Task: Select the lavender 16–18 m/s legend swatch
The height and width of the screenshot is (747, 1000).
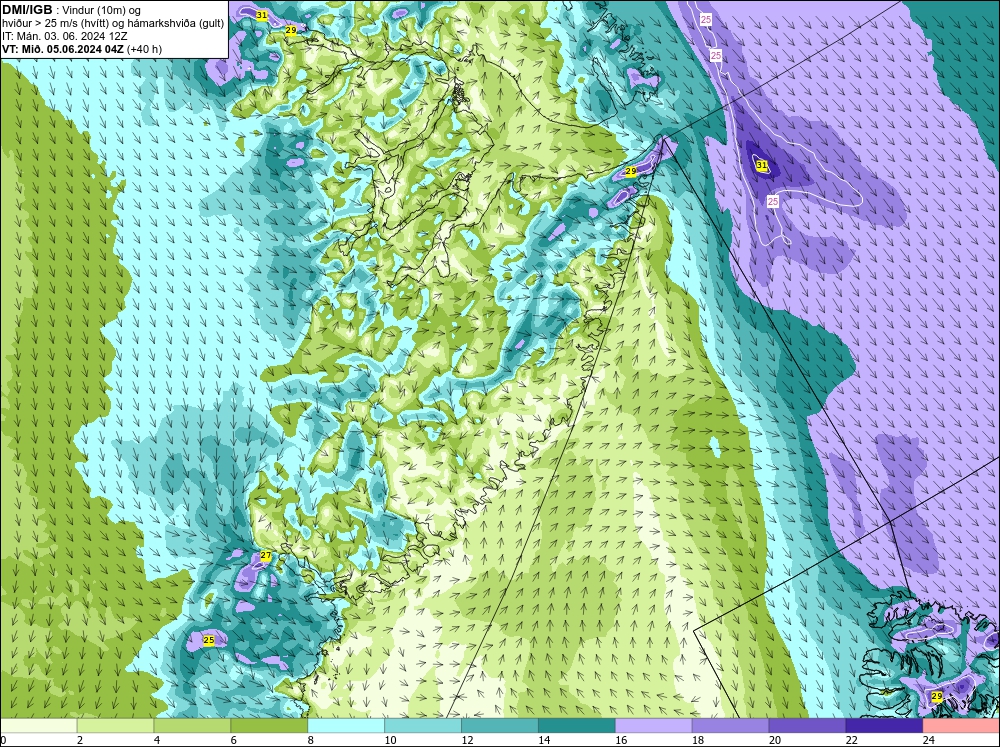Action: click(653, 725)
